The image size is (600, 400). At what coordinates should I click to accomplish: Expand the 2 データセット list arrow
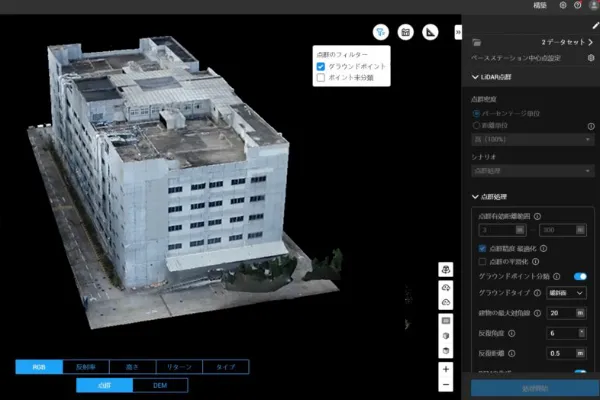[591, 43]
